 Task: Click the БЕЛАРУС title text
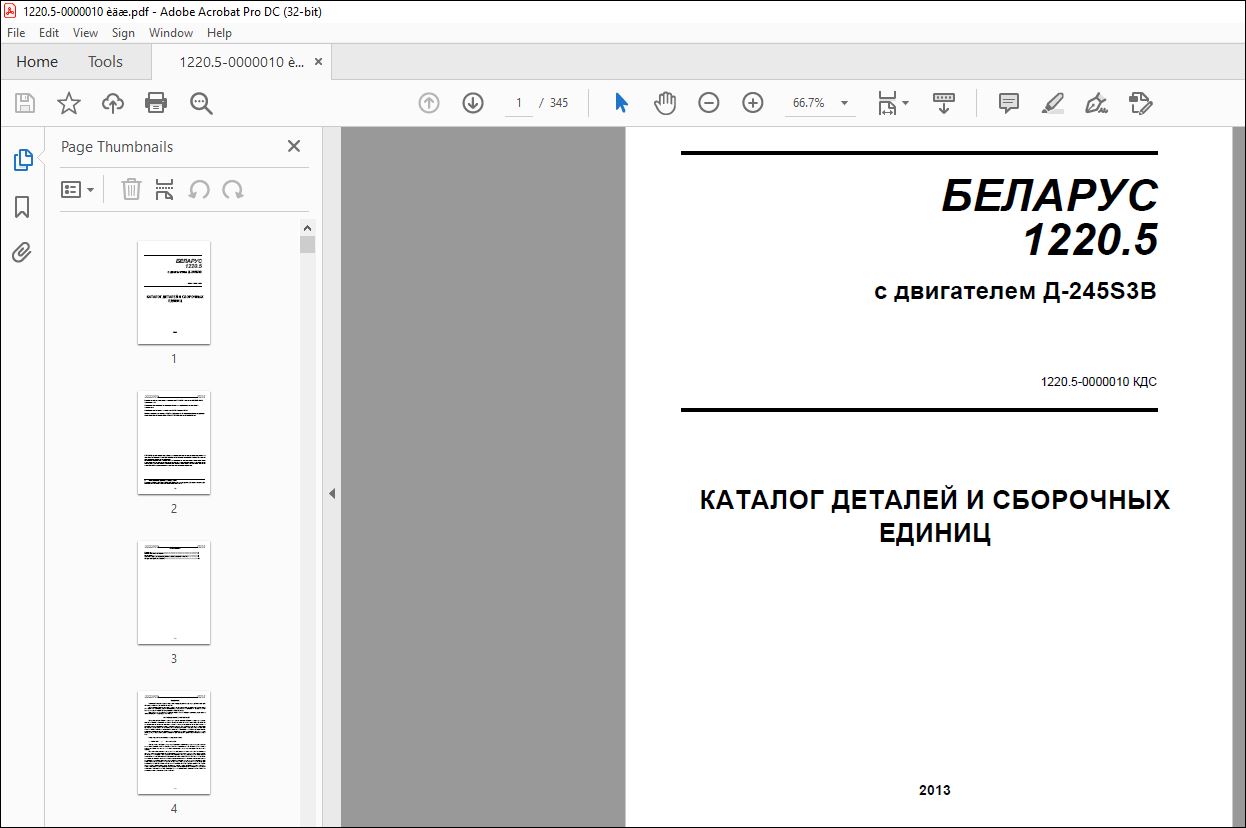(1050, 196)
